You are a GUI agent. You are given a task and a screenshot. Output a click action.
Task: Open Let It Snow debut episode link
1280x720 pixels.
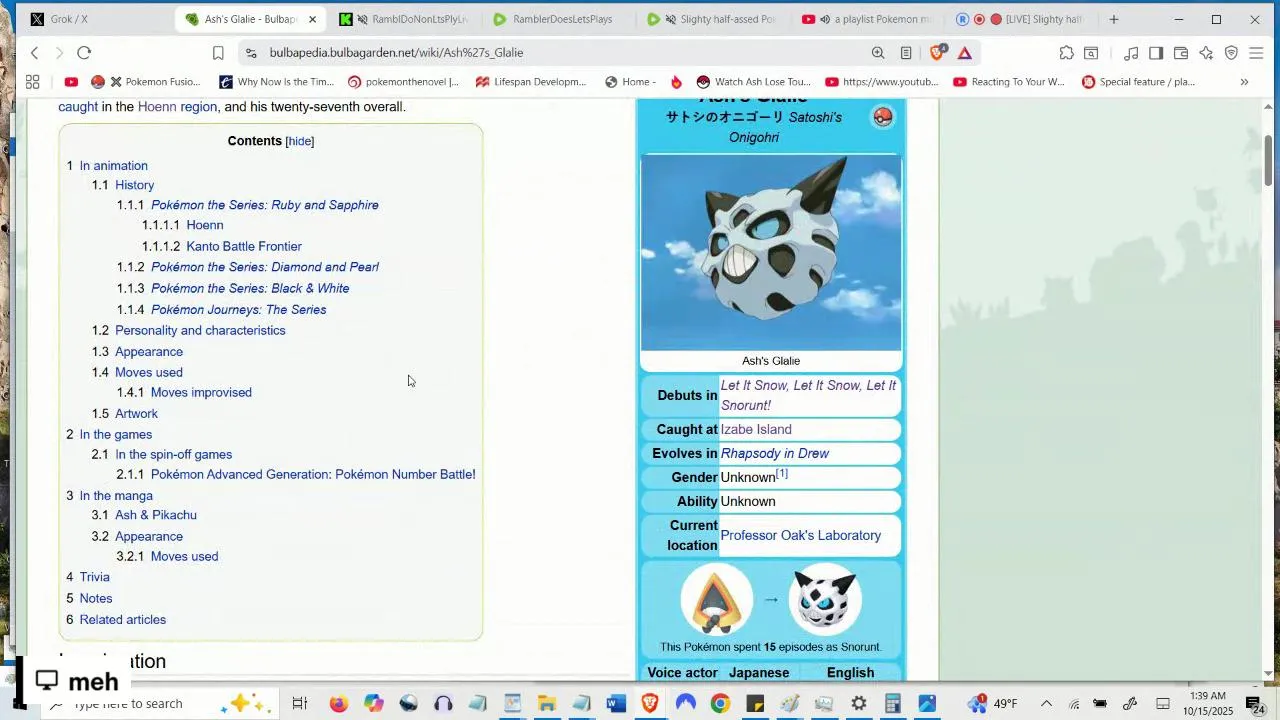coord(808,395)
